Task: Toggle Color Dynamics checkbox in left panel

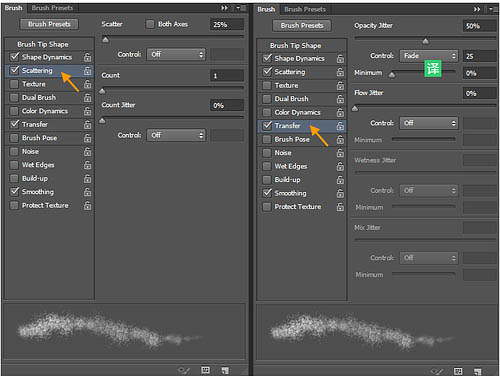Action: [x=14, y=111]
